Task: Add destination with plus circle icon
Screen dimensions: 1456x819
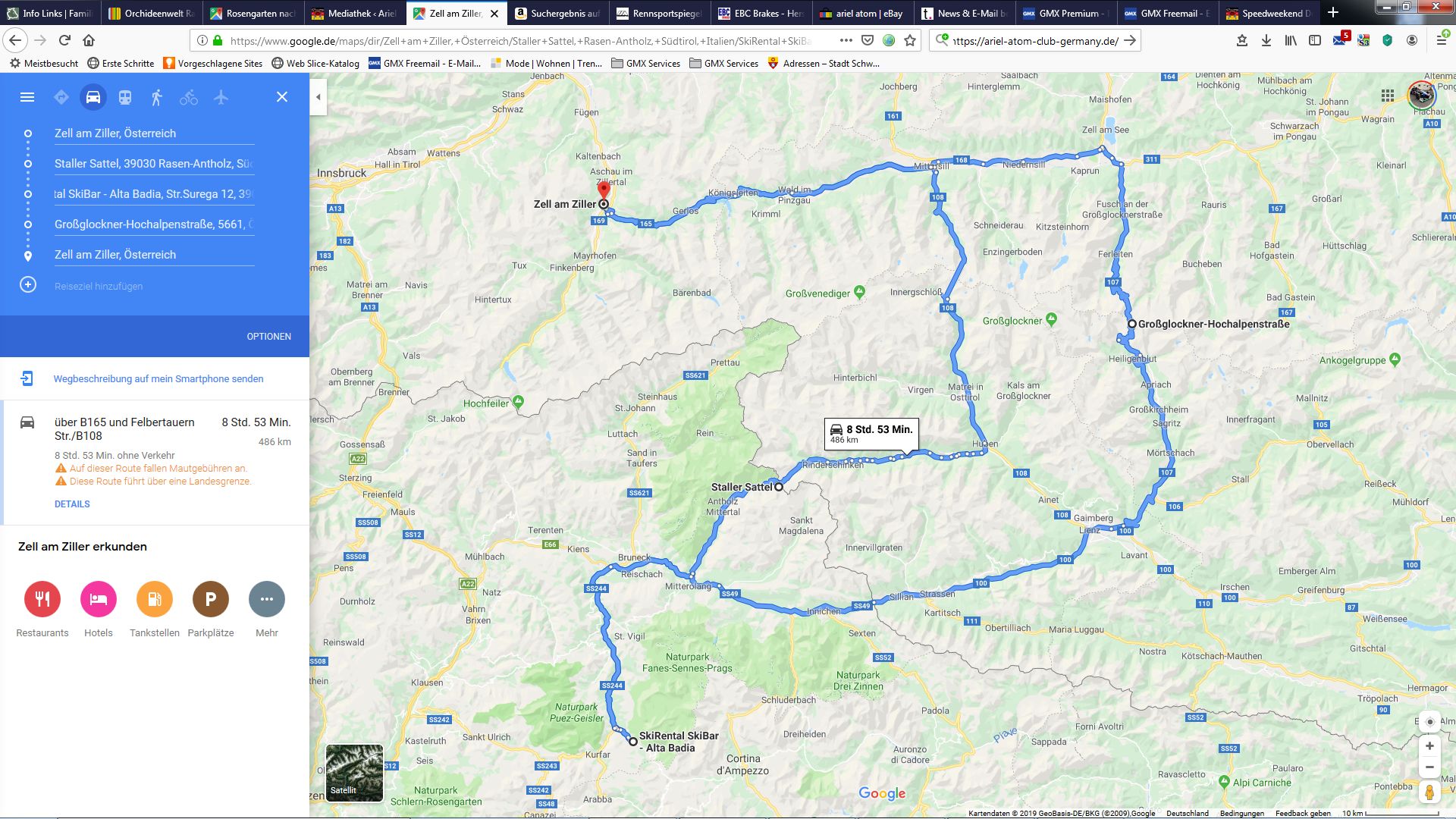Action: [x=28, y=285]
